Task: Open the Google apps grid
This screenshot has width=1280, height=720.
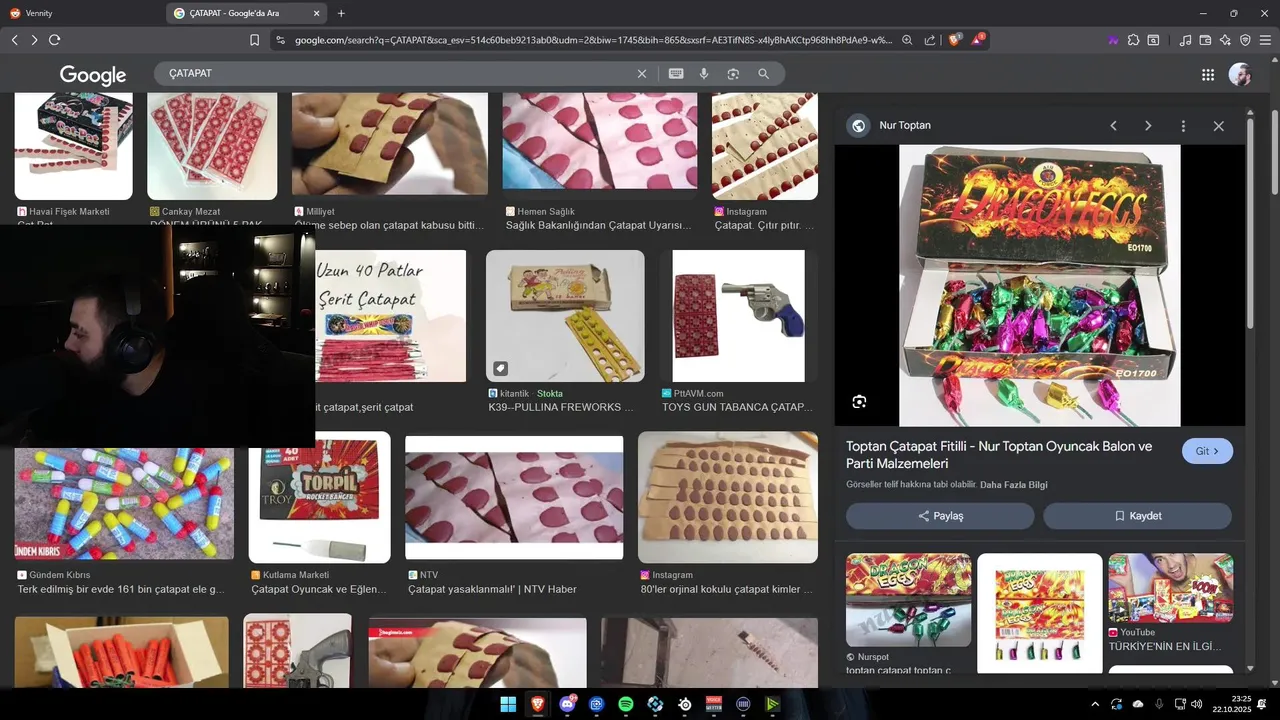Action: tap(1208, 75)
